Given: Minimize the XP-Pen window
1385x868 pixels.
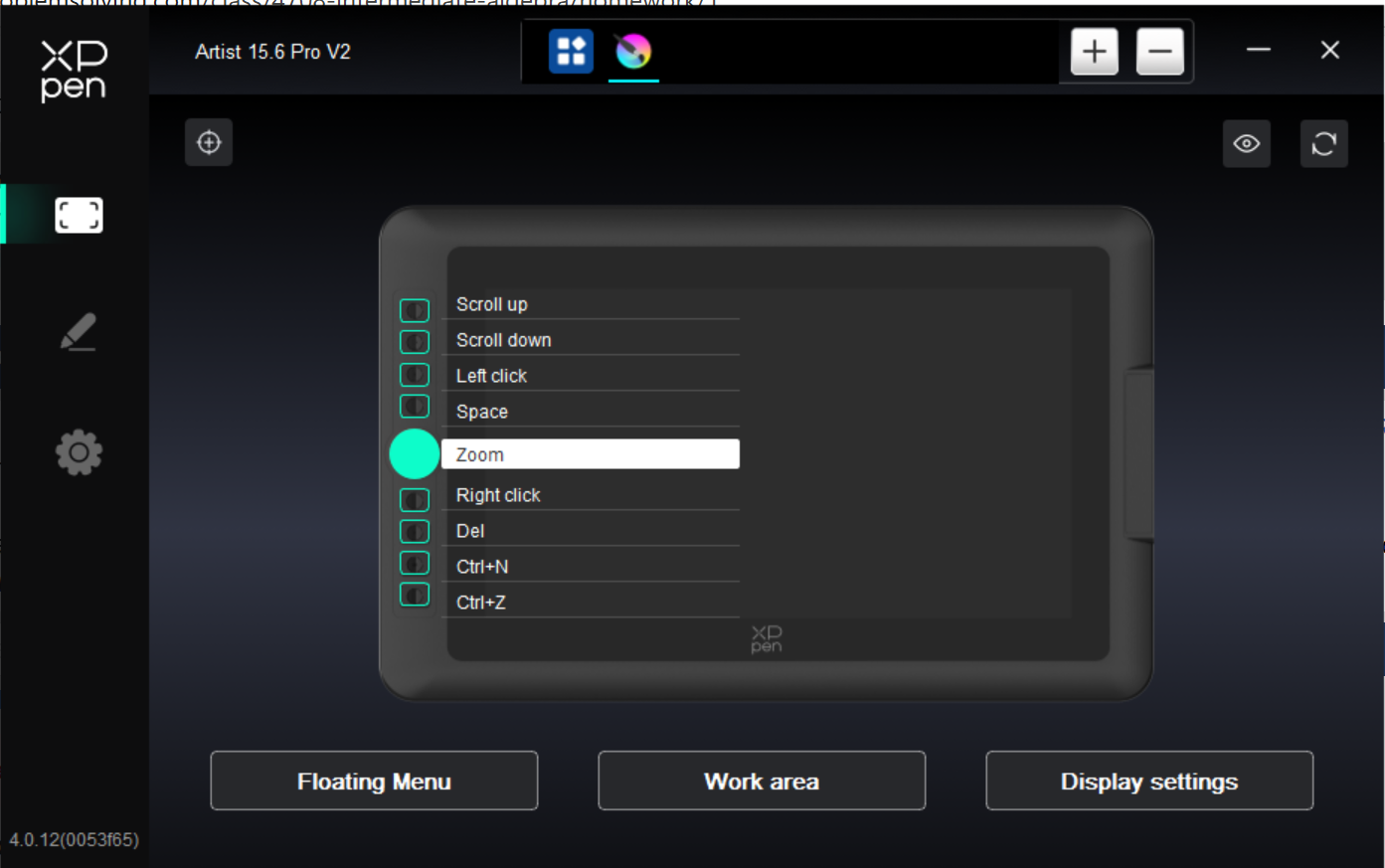Looking at the screenshot, I should 1259,50.
